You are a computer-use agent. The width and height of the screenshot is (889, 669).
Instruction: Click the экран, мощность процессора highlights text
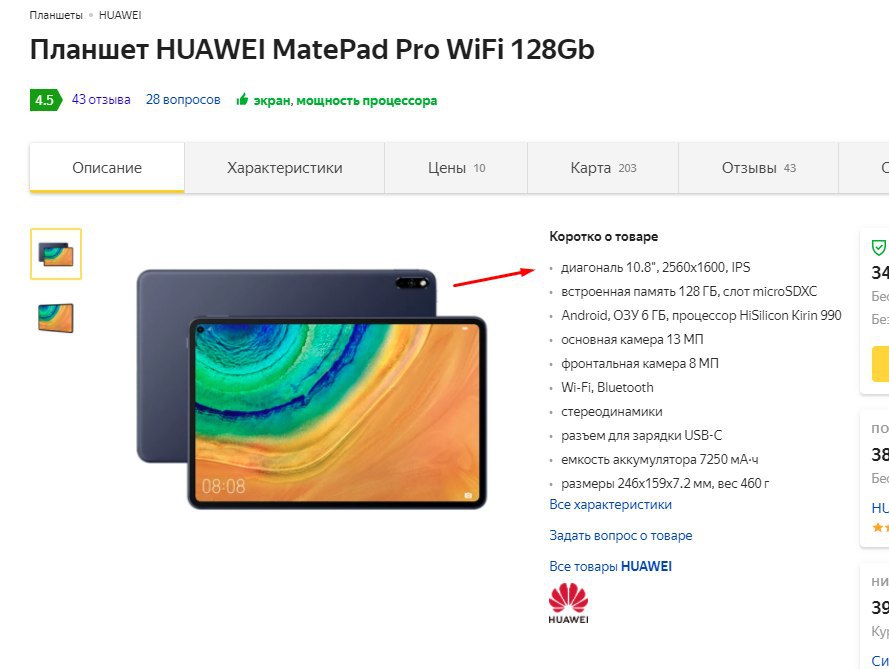[345, 100]
